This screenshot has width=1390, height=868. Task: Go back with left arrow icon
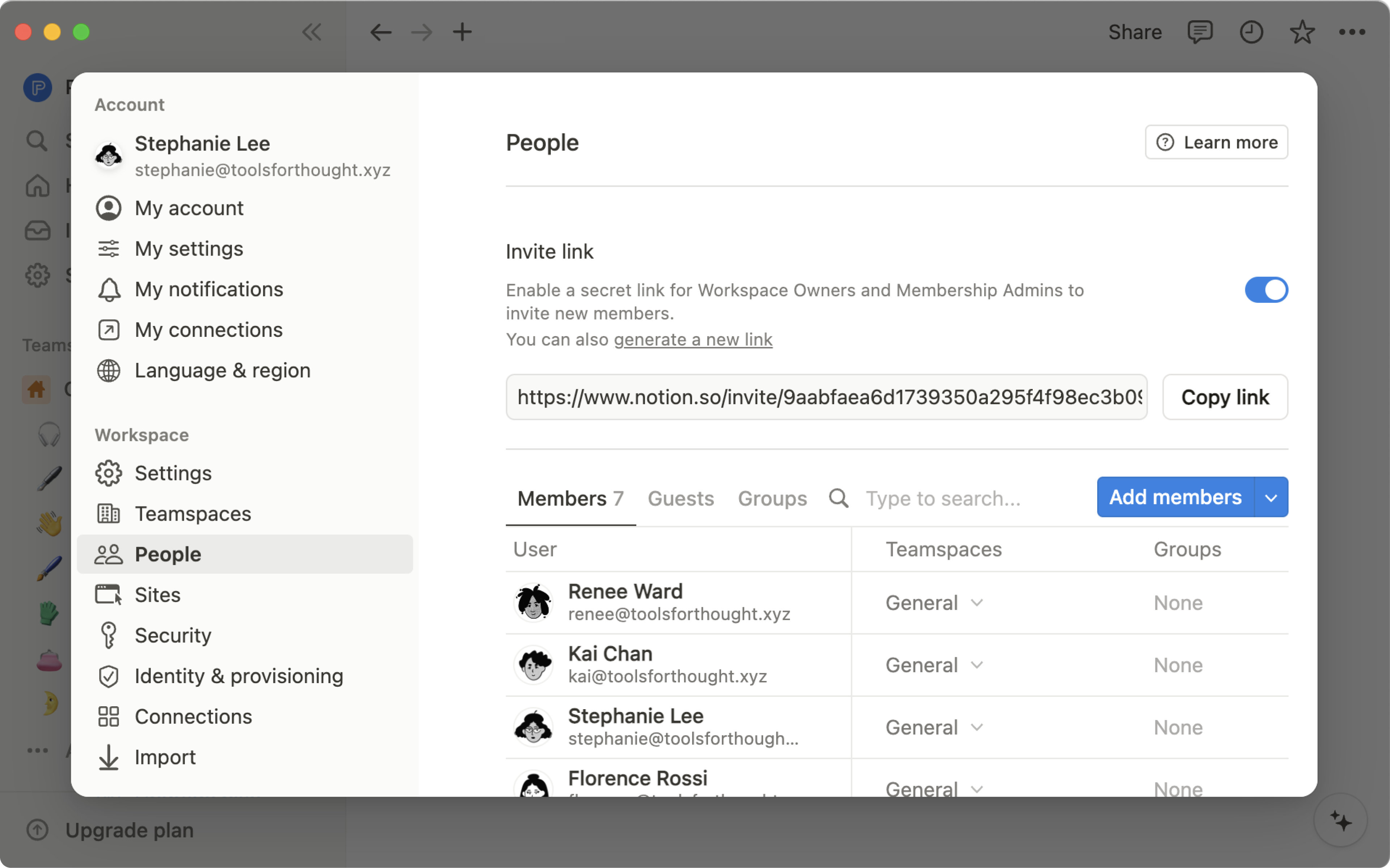click(x=380, y=32)
